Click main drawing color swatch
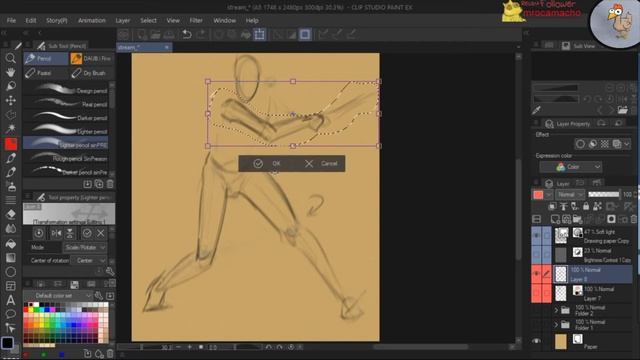This screenshot has height=360, width=640. 8,343
